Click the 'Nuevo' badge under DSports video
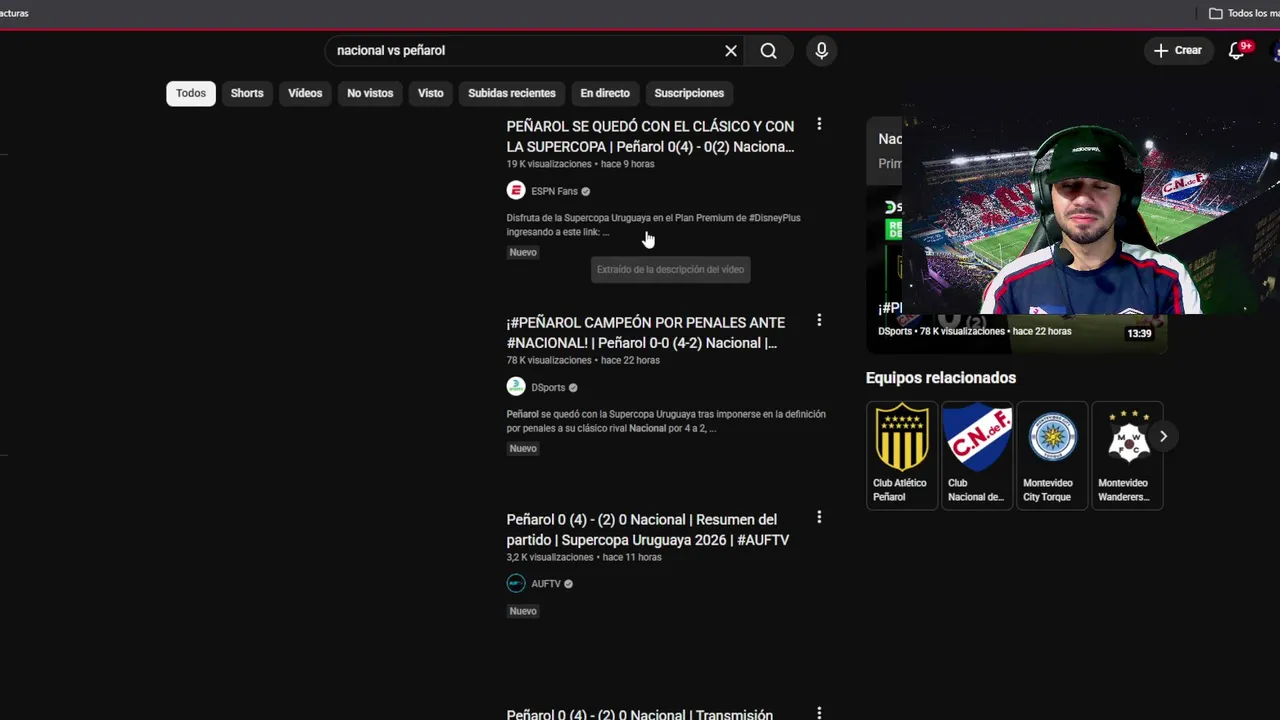The image size is (1280, 720). click(523, 448)
